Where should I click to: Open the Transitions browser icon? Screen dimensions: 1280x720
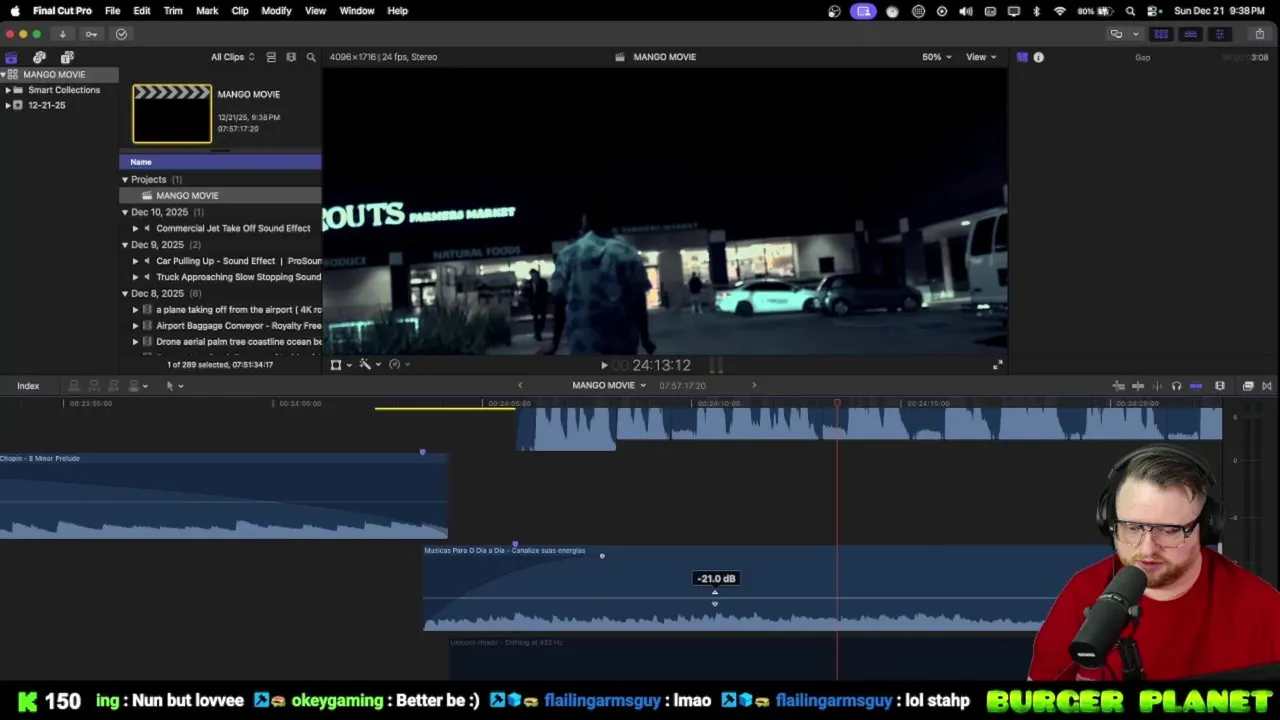[x=1267, y=386]
